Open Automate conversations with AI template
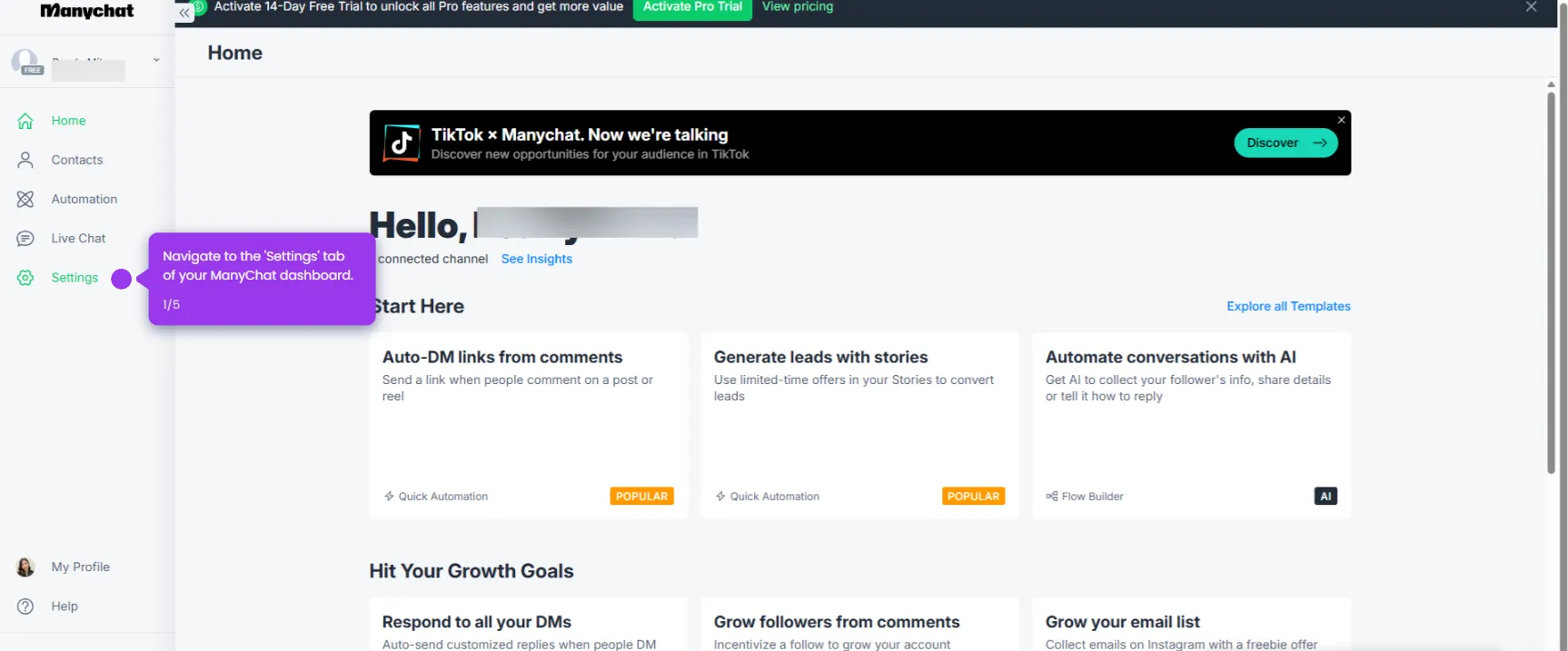 pyautogui.click(x=1191, y=426)
